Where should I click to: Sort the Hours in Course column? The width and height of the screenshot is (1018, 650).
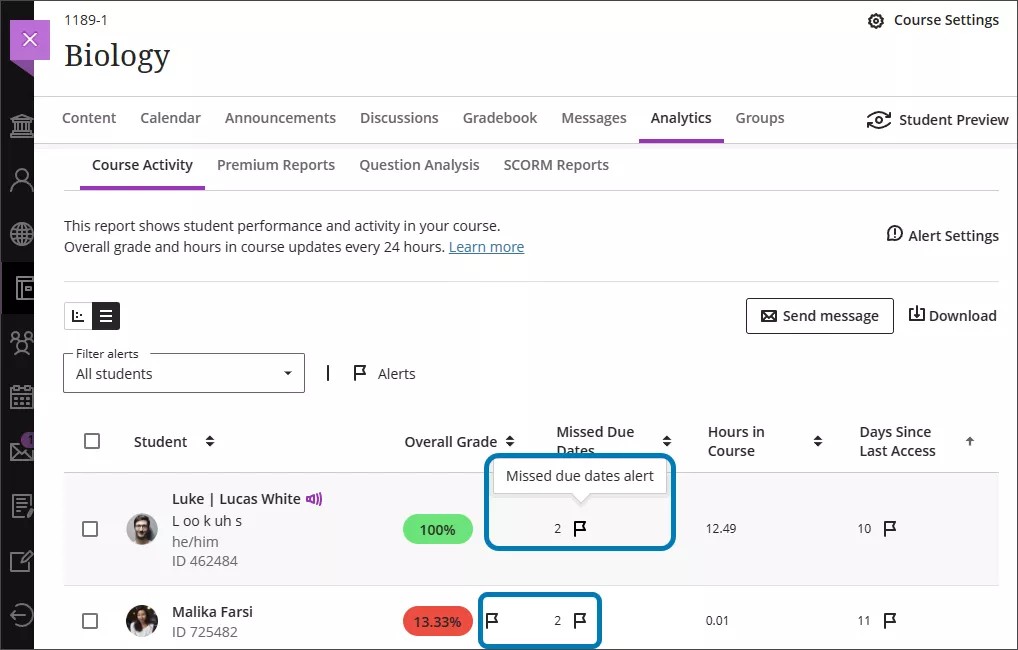coord(818,441)
